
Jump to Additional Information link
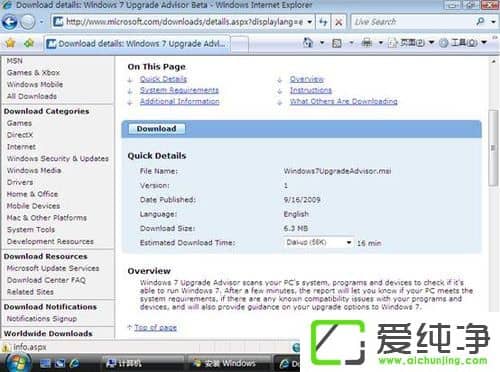click(180, 102)
